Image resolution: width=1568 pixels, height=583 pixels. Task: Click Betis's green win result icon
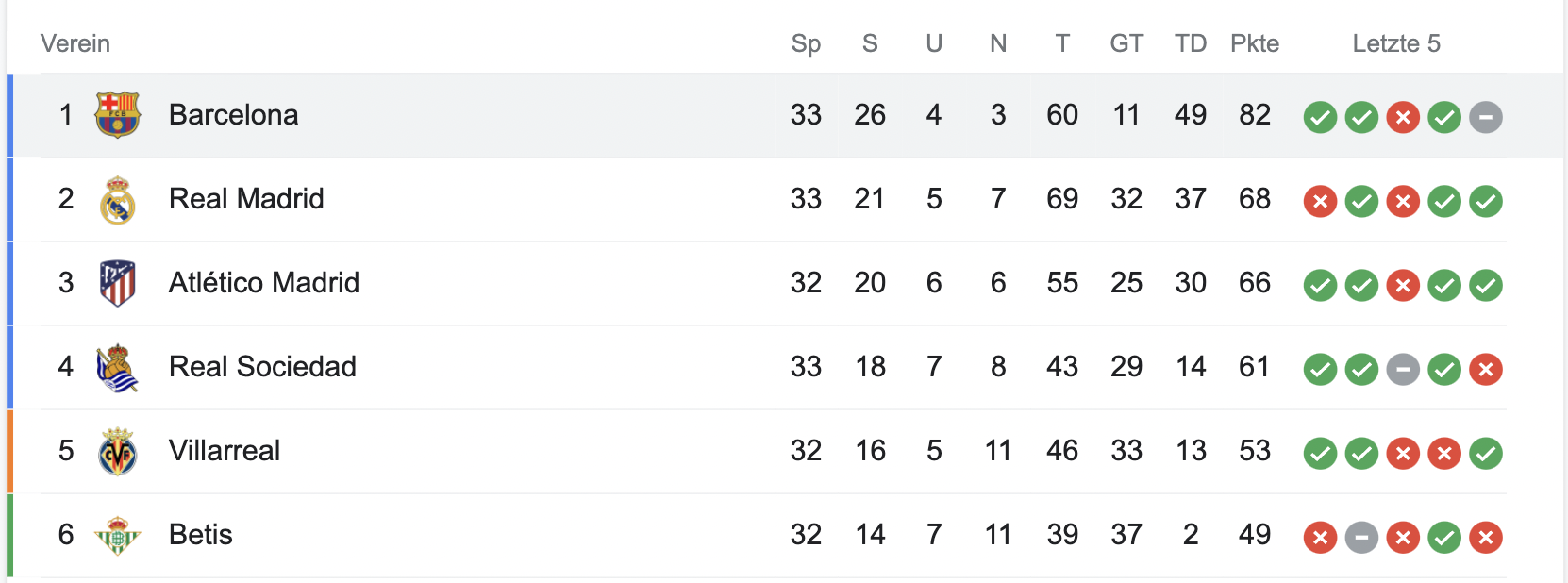[1444, 537]
